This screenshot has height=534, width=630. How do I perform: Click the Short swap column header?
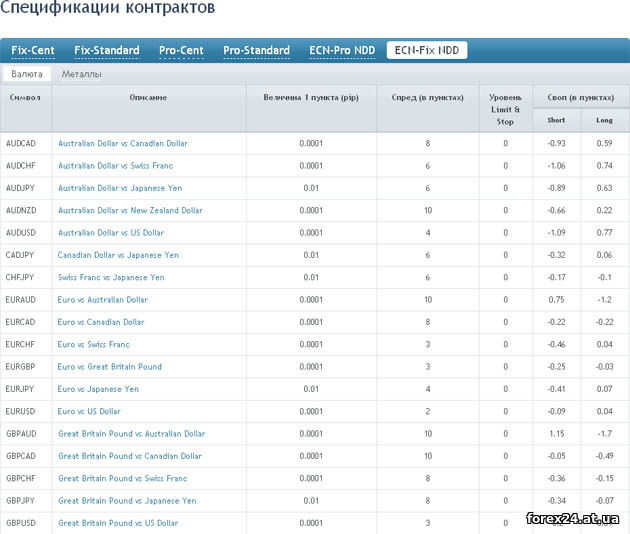[556, 120]
